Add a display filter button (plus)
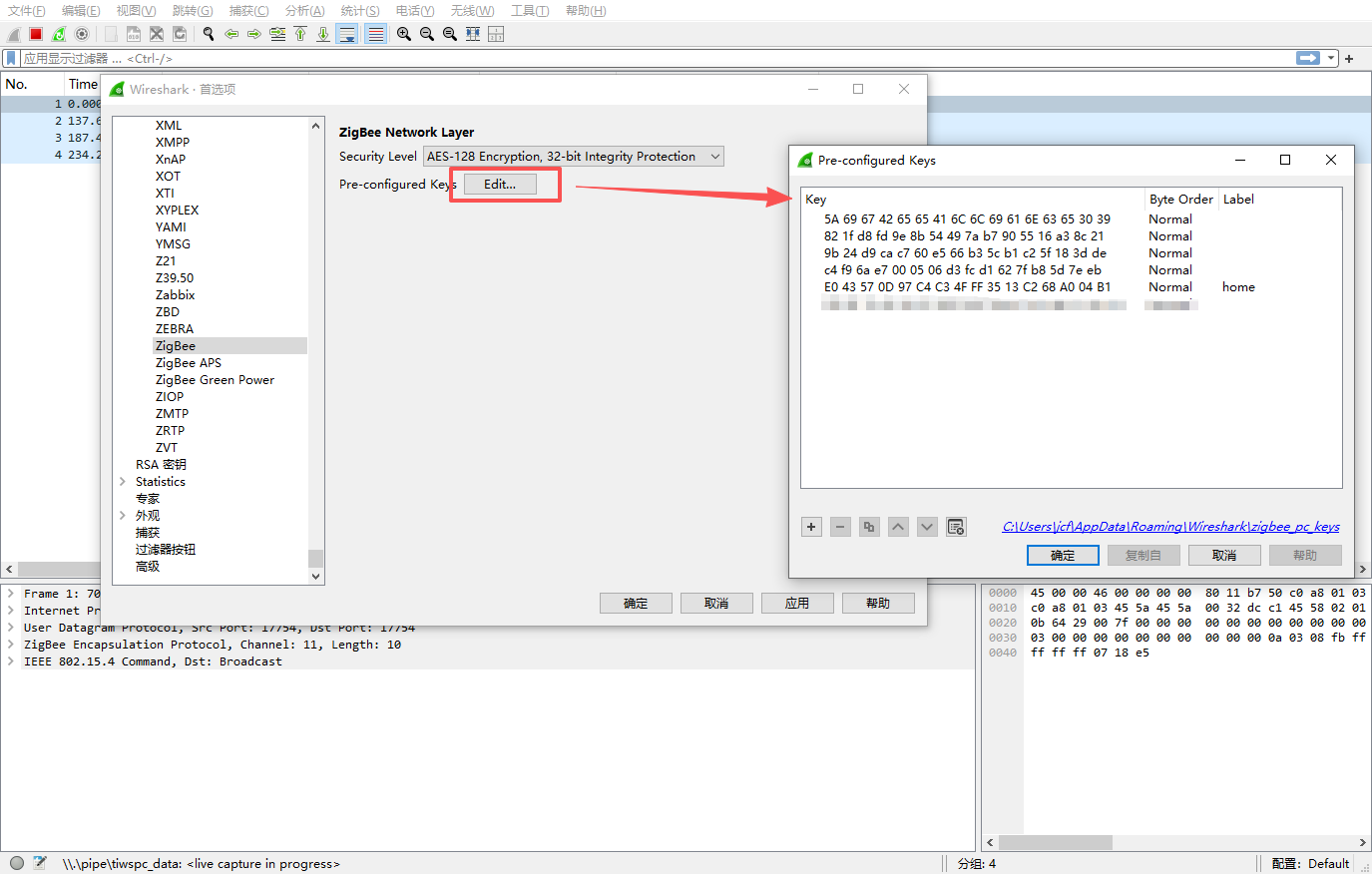This screenshot has height=874, width=1372. point(1349,59)
